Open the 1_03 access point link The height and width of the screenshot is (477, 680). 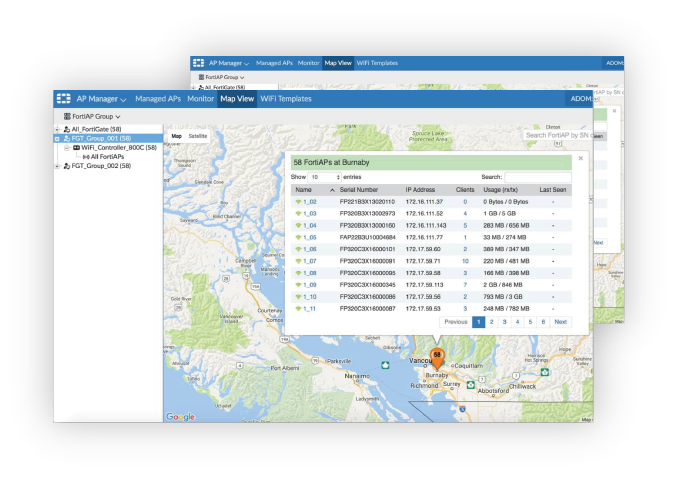click(310, 214)
